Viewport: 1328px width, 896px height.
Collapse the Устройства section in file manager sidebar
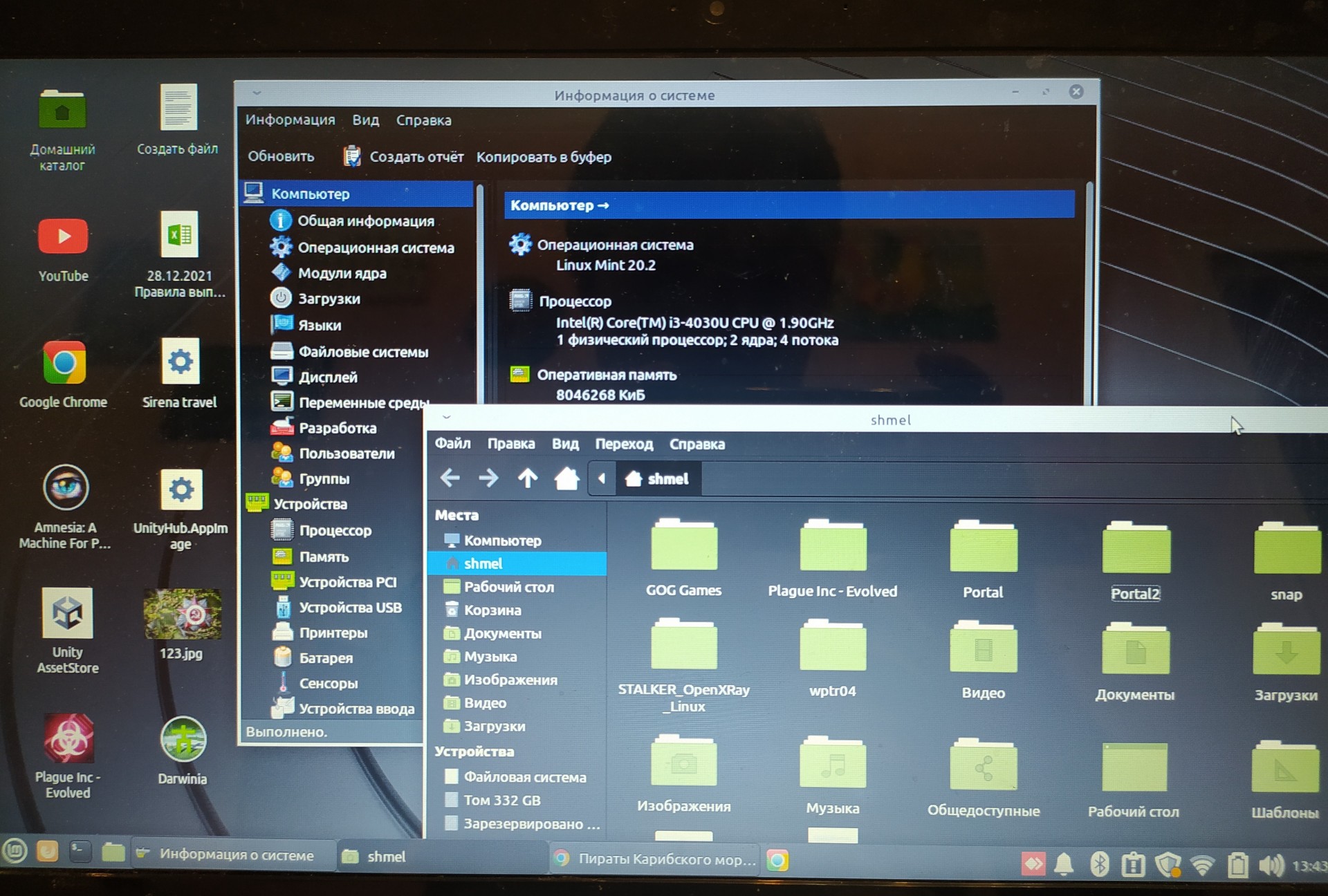(474, 752)
